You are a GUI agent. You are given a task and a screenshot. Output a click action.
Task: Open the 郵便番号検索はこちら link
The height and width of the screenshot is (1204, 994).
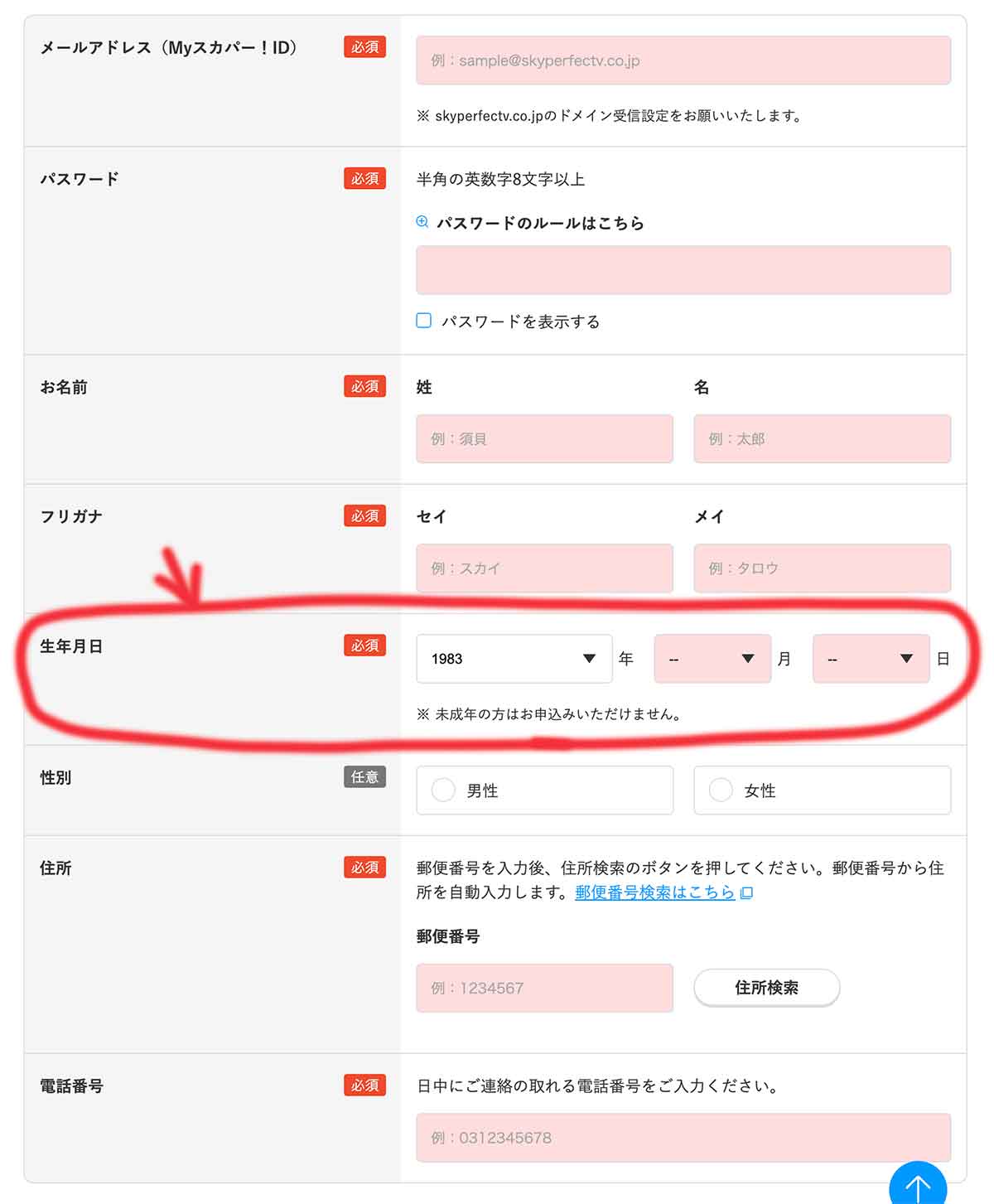point(654,893)
